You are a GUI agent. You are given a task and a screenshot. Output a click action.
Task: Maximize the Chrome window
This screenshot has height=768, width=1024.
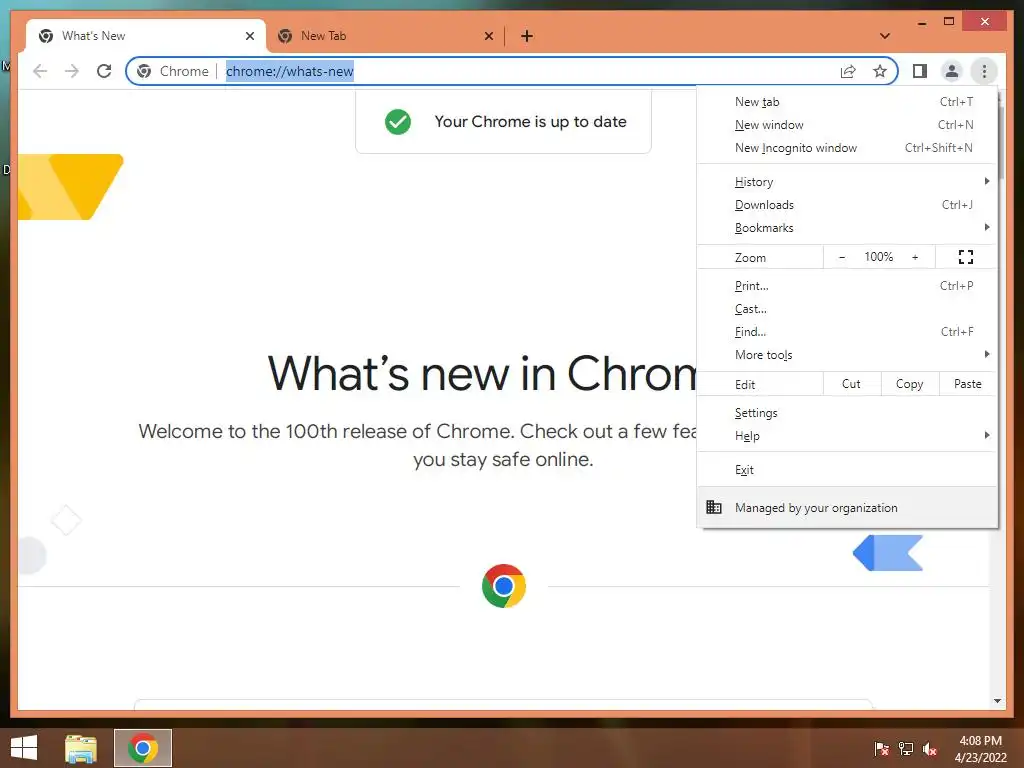949,22
